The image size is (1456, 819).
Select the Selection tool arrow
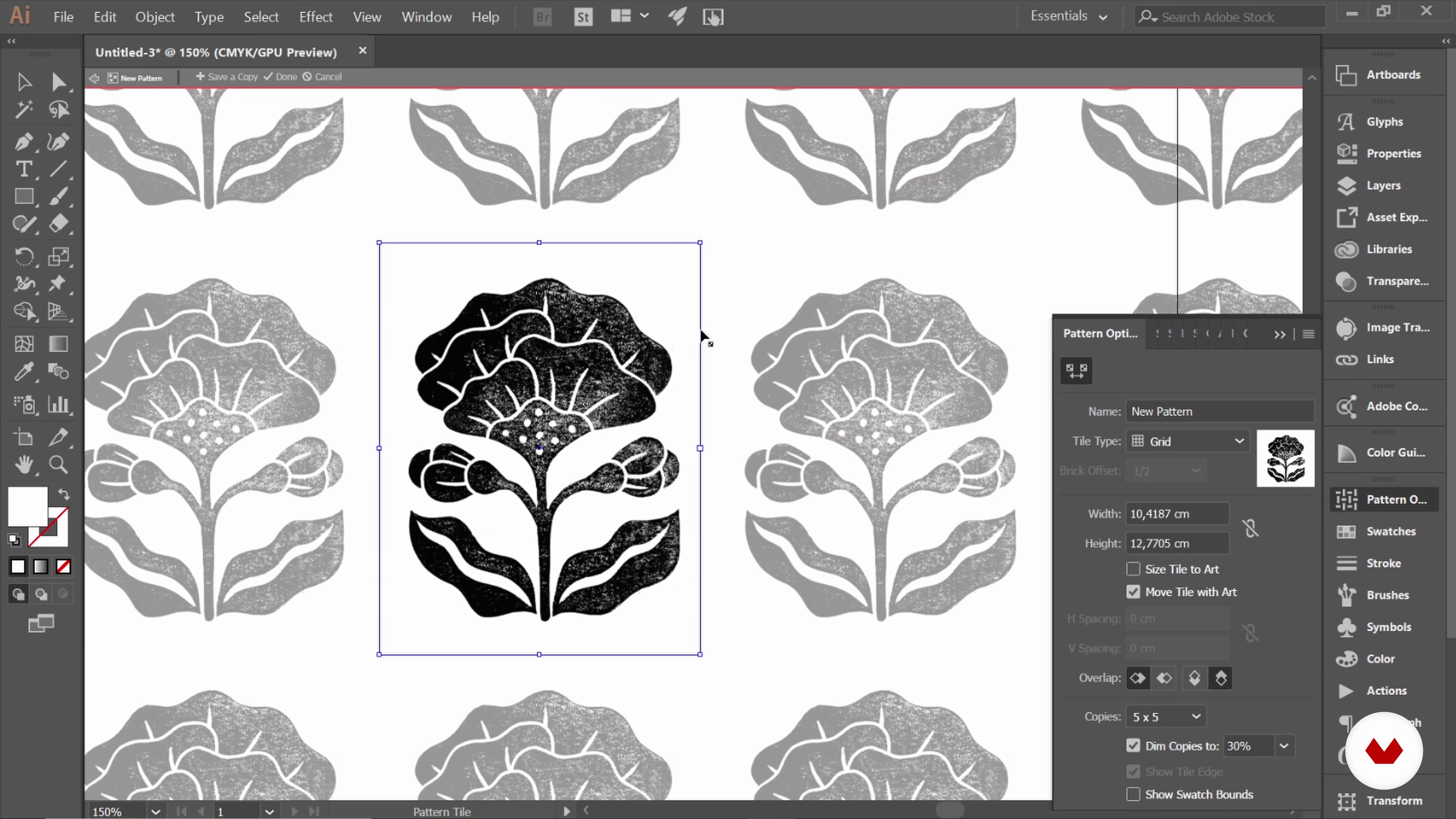point(24,82)
